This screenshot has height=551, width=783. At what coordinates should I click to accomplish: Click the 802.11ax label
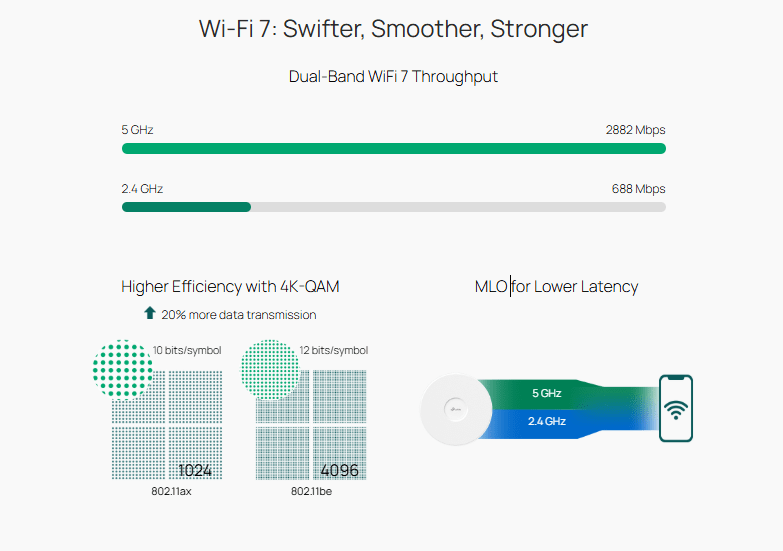point(164,492)
